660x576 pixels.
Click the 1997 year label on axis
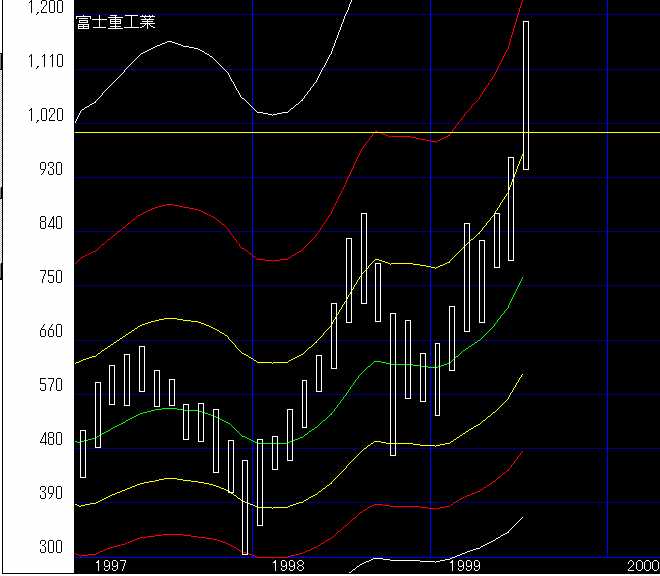pyautogui.click(x=109, y=565)
